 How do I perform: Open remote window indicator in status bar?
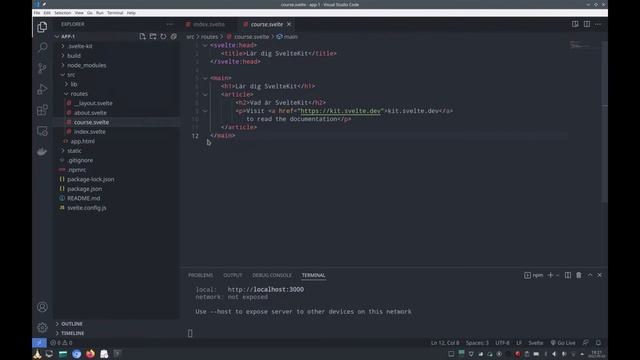[39, 343]
